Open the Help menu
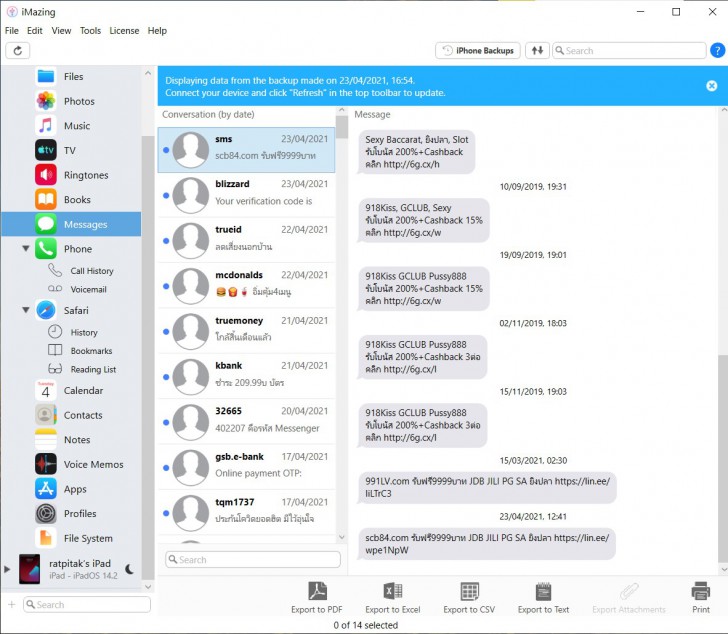728x634 pixels. (x=157, y=31)
